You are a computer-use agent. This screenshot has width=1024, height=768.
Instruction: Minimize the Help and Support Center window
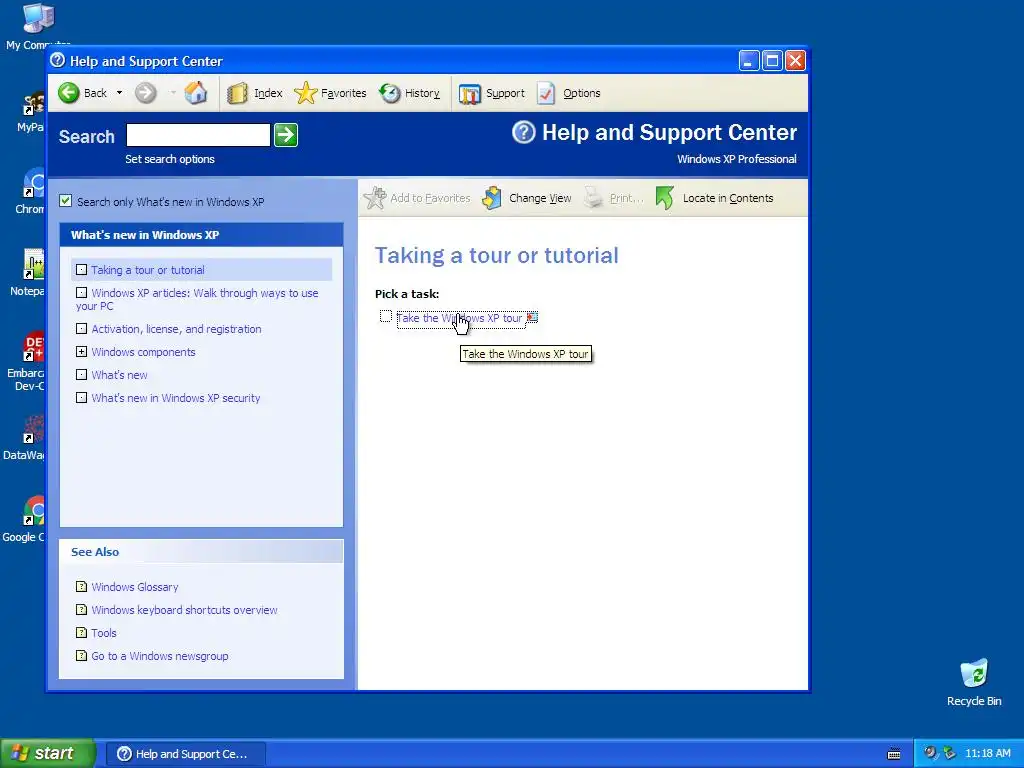tap(749, 61)
